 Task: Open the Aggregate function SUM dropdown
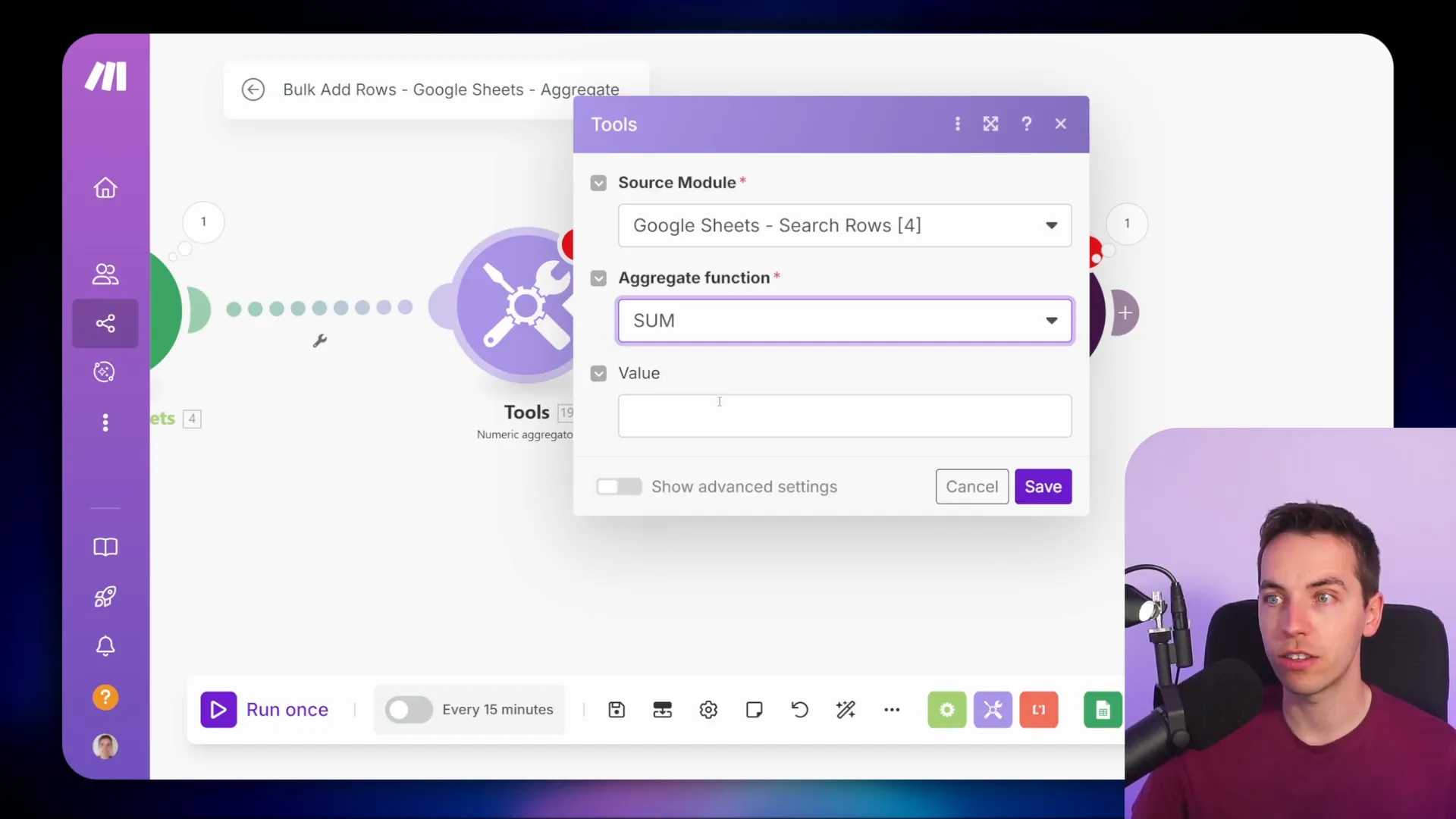845,321
